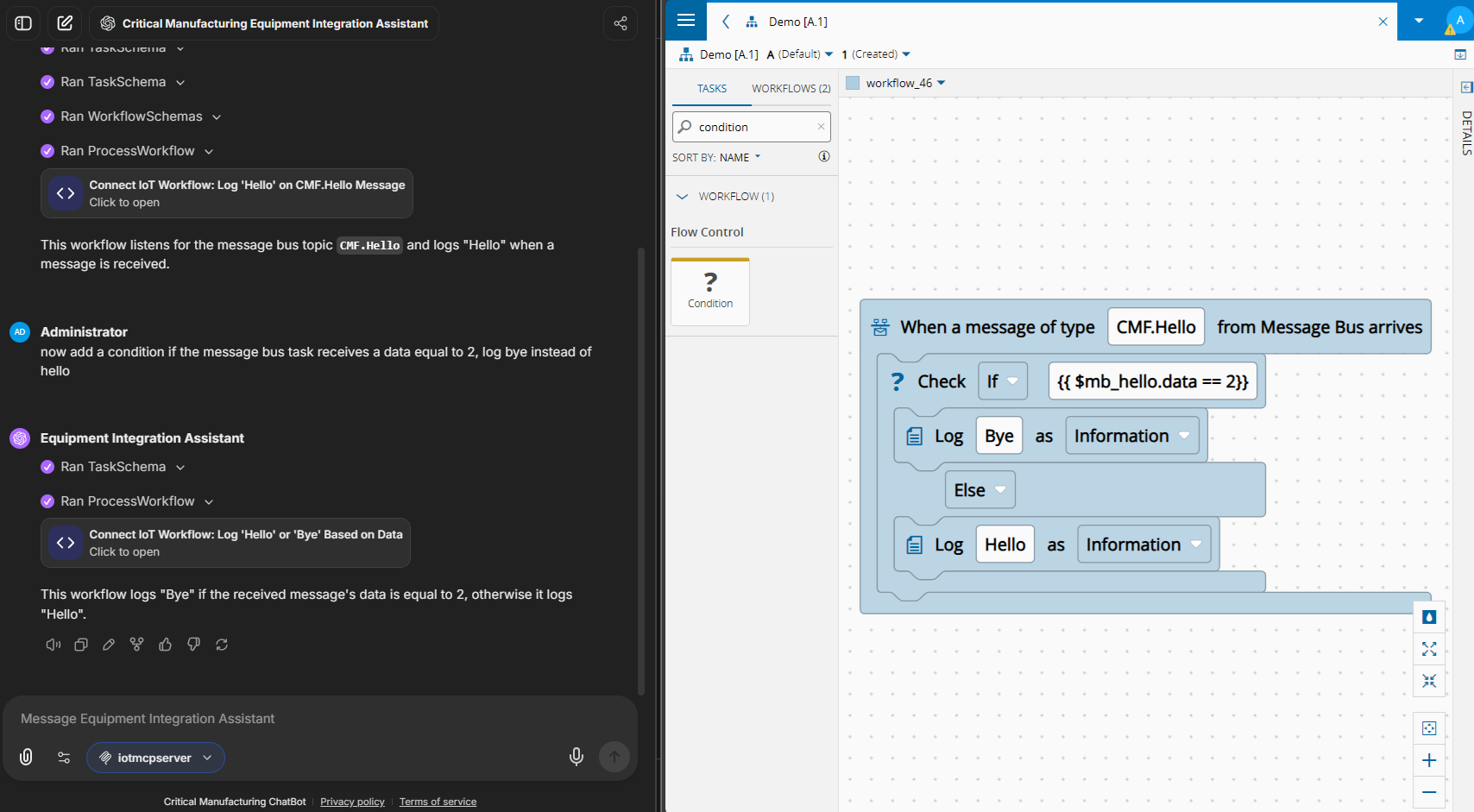
Task: Open the If condition type dropdown
Action: [1002, 381]
